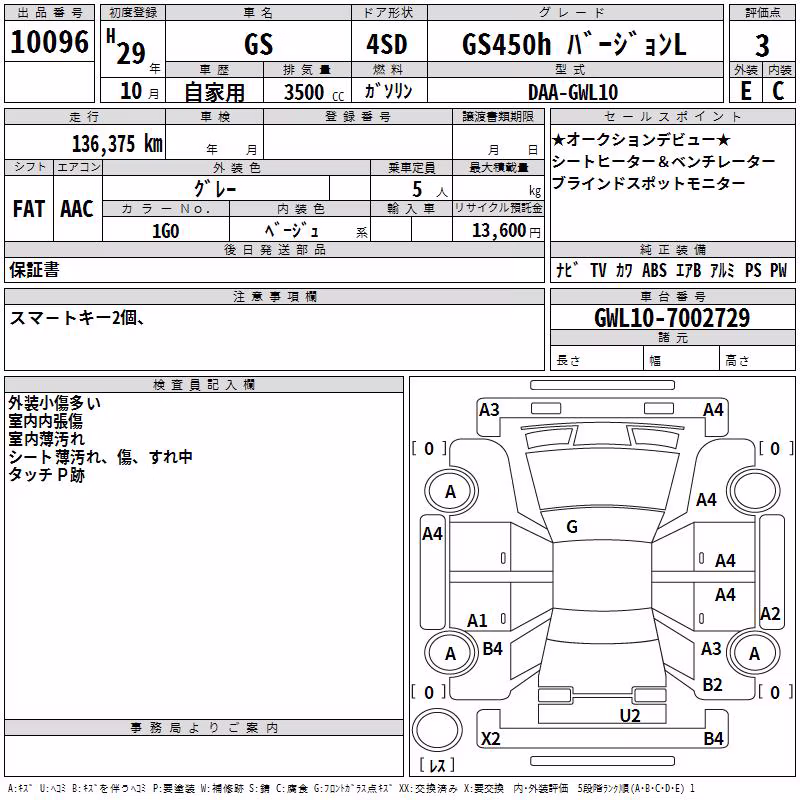Viewport: 800px width, 800px height.
Task: Select the 事務局よりご案内 section header
Action: coord(204,728)
